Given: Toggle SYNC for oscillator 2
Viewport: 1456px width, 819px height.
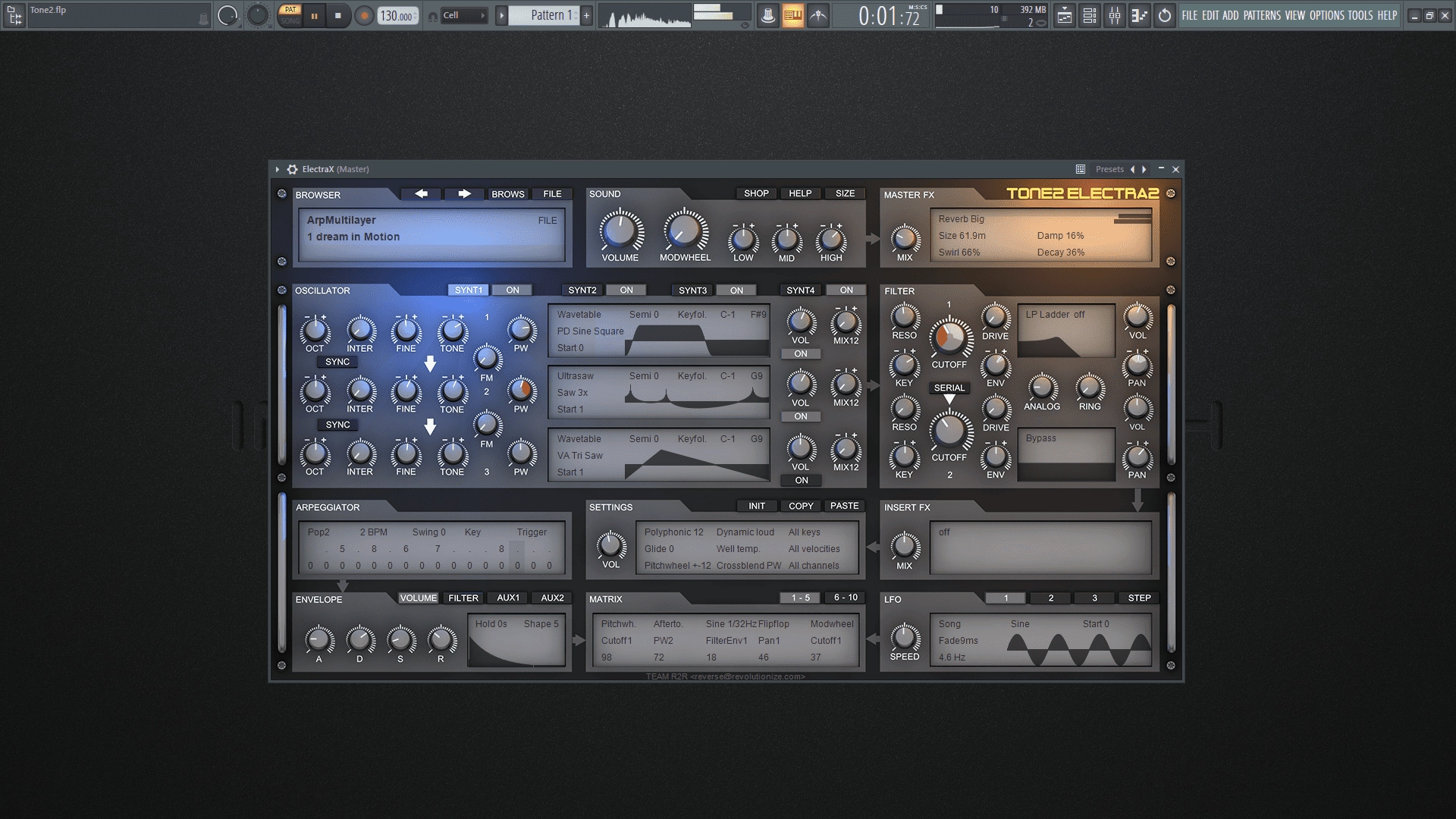Looking at the screenshot, I should pos(337,425).
